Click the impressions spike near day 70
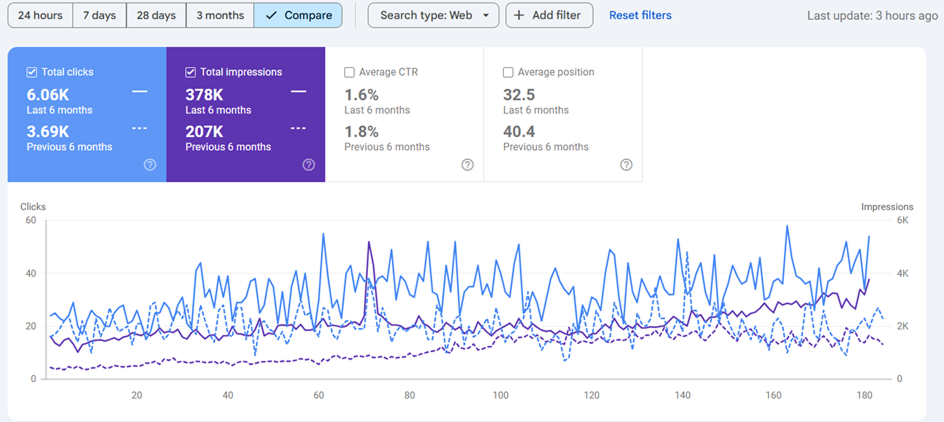The image size is (944, 422). coord(369,243)
